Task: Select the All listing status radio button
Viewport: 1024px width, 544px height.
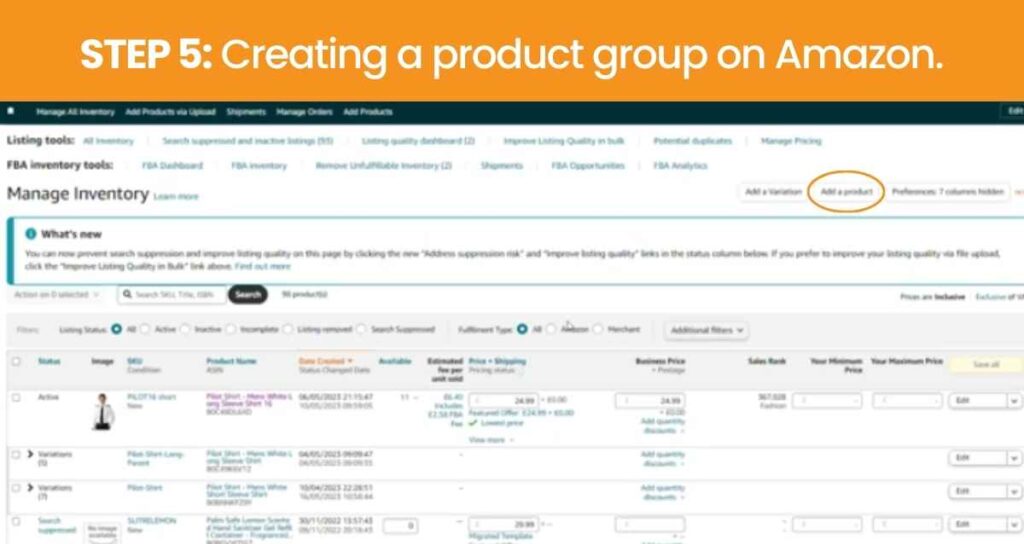Action: coord(116,329)
